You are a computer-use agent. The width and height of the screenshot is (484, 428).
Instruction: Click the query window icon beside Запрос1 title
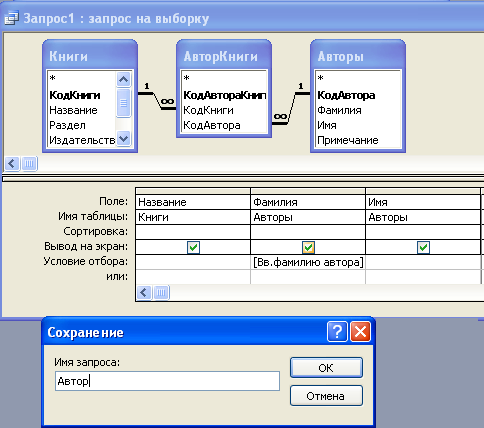11,18
